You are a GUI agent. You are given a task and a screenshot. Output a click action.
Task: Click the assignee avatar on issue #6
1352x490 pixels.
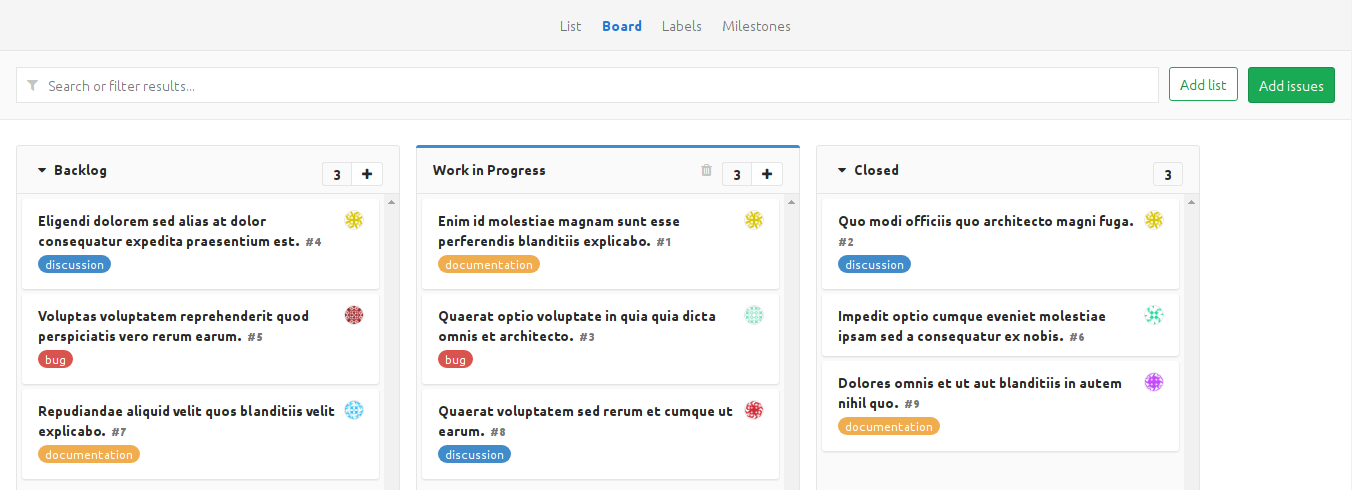click(x=1154, y=315)
